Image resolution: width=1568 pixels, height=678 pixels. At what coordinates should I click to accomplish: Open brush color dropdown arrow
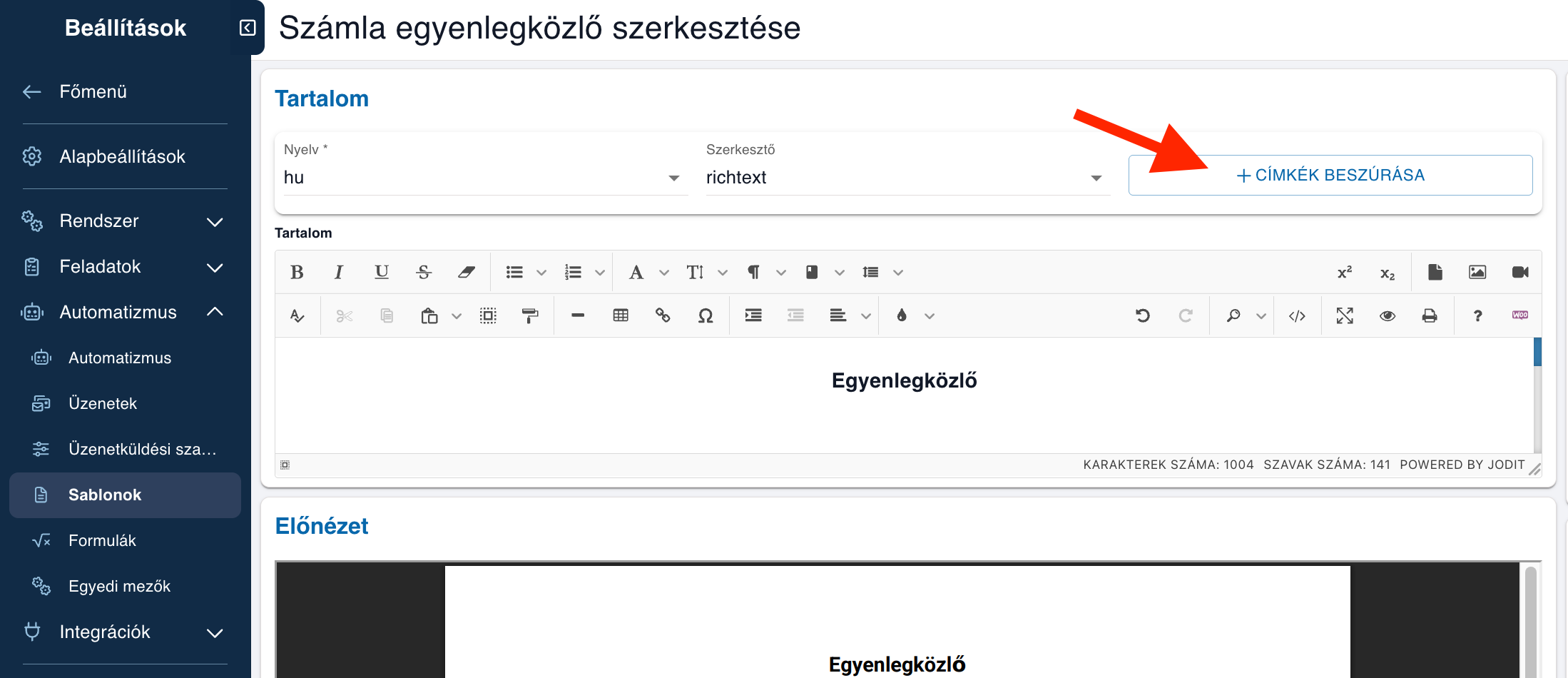[x=929, y=316]
